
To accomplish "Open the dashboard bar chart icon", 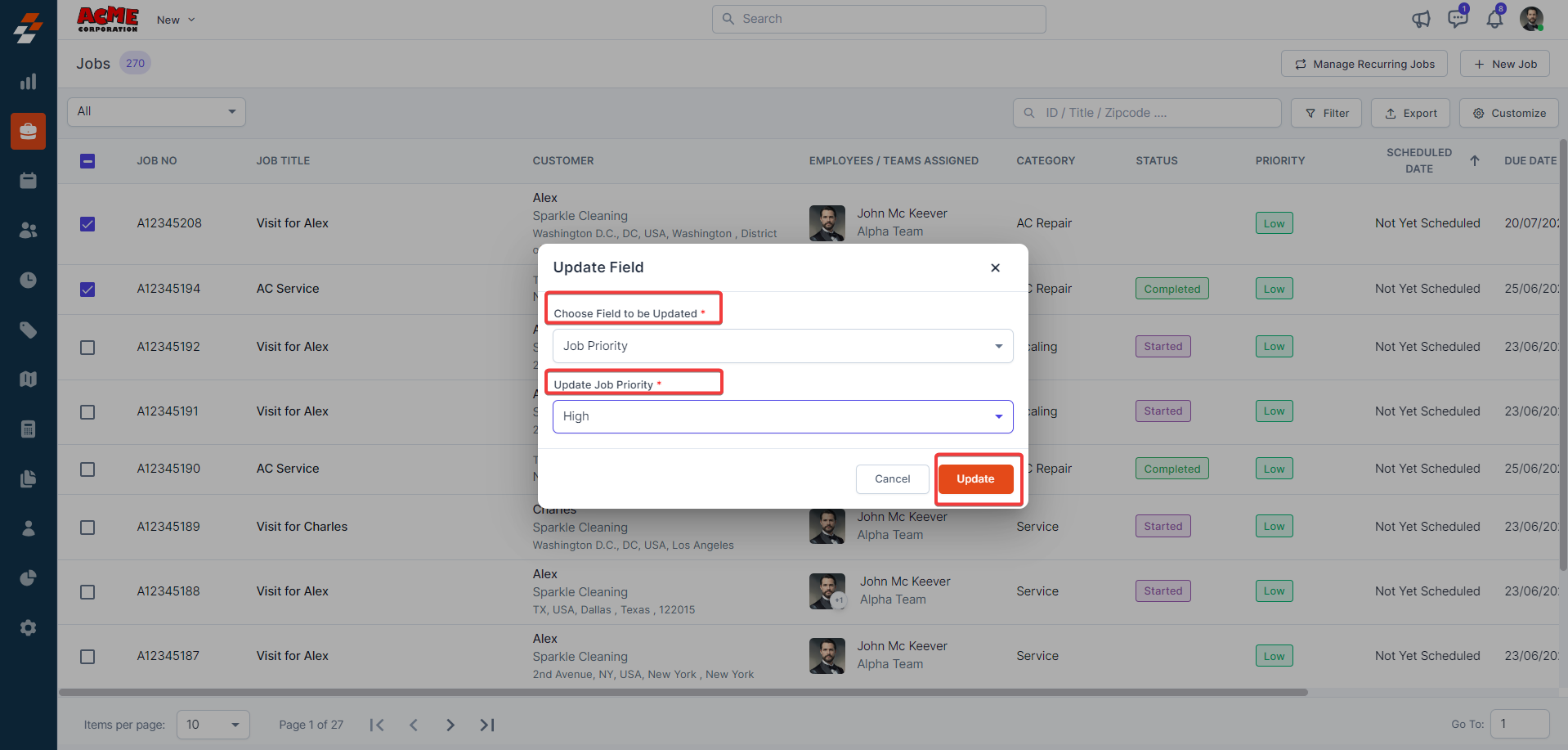I will pyautogui.click(x=28, y=81).
